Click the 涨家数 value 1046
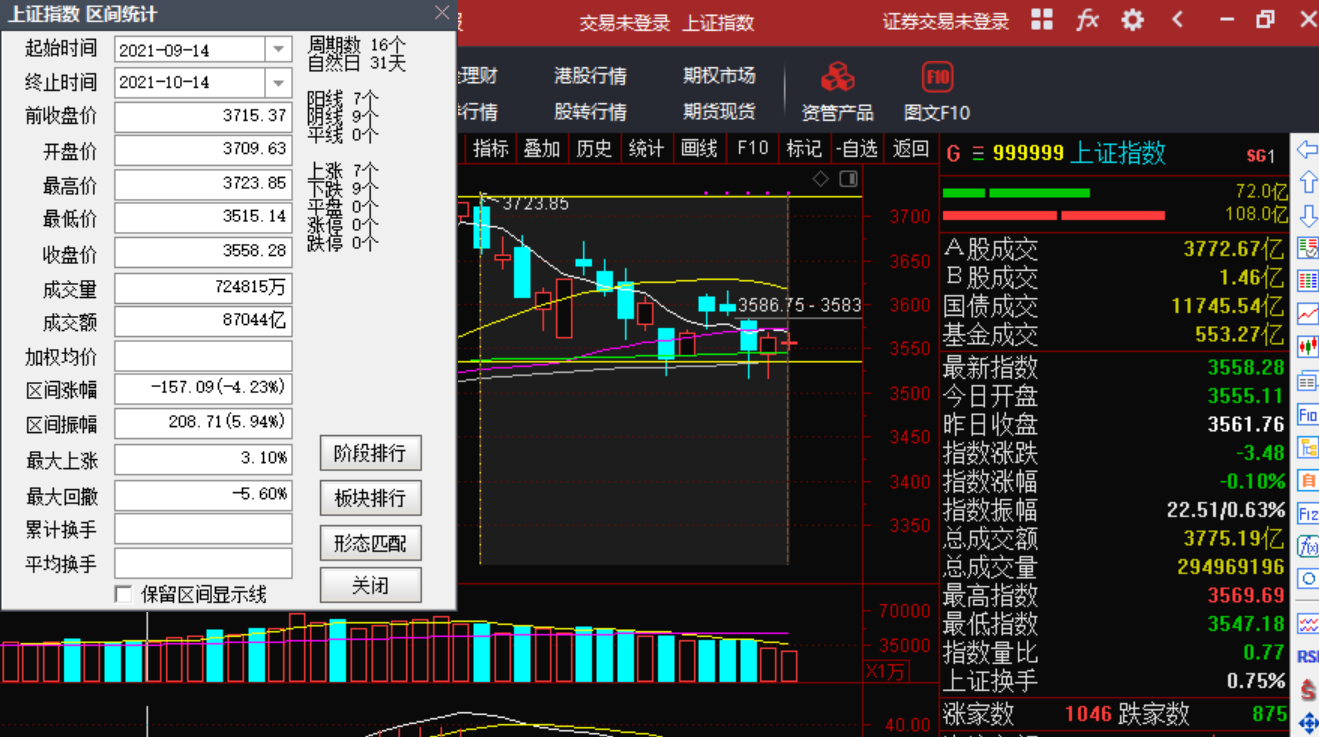Image resolution: width=1319 pixels, height=737 pixels. tap(1088, 714)
